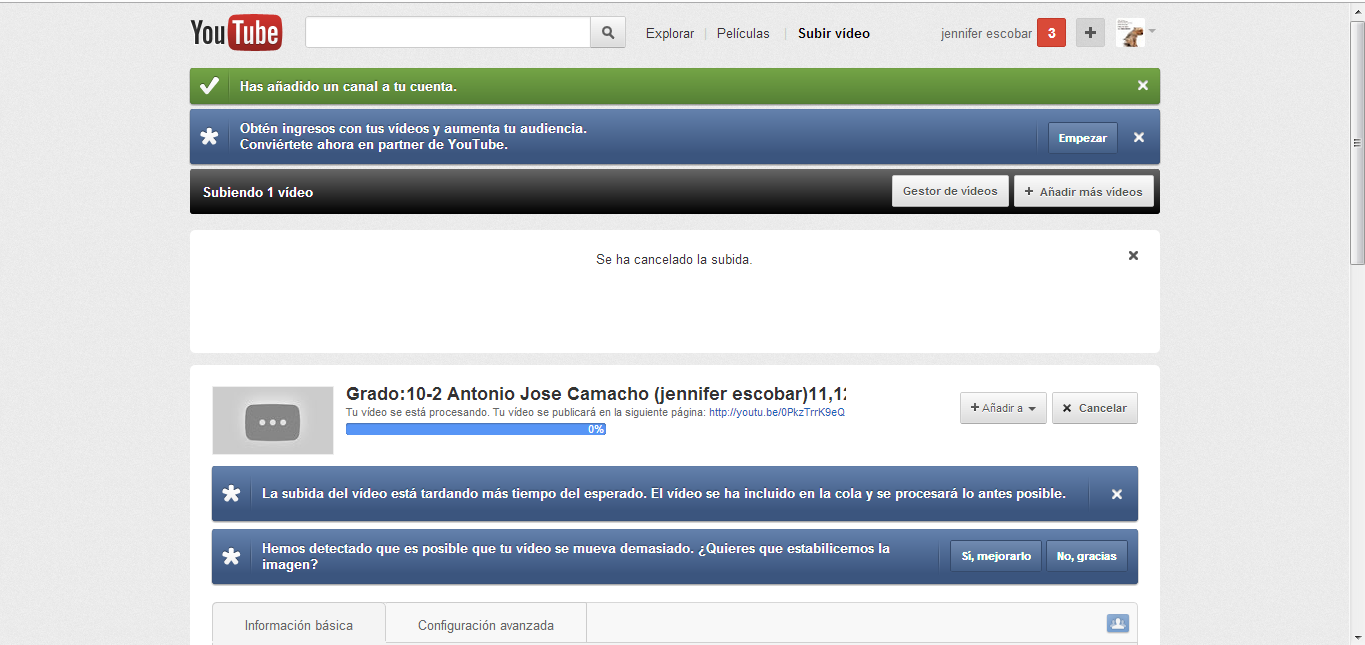The image size is (1365, 645).
Task: Cancel the video upload
Action: pyautogui.click(x=1095, y=408)
